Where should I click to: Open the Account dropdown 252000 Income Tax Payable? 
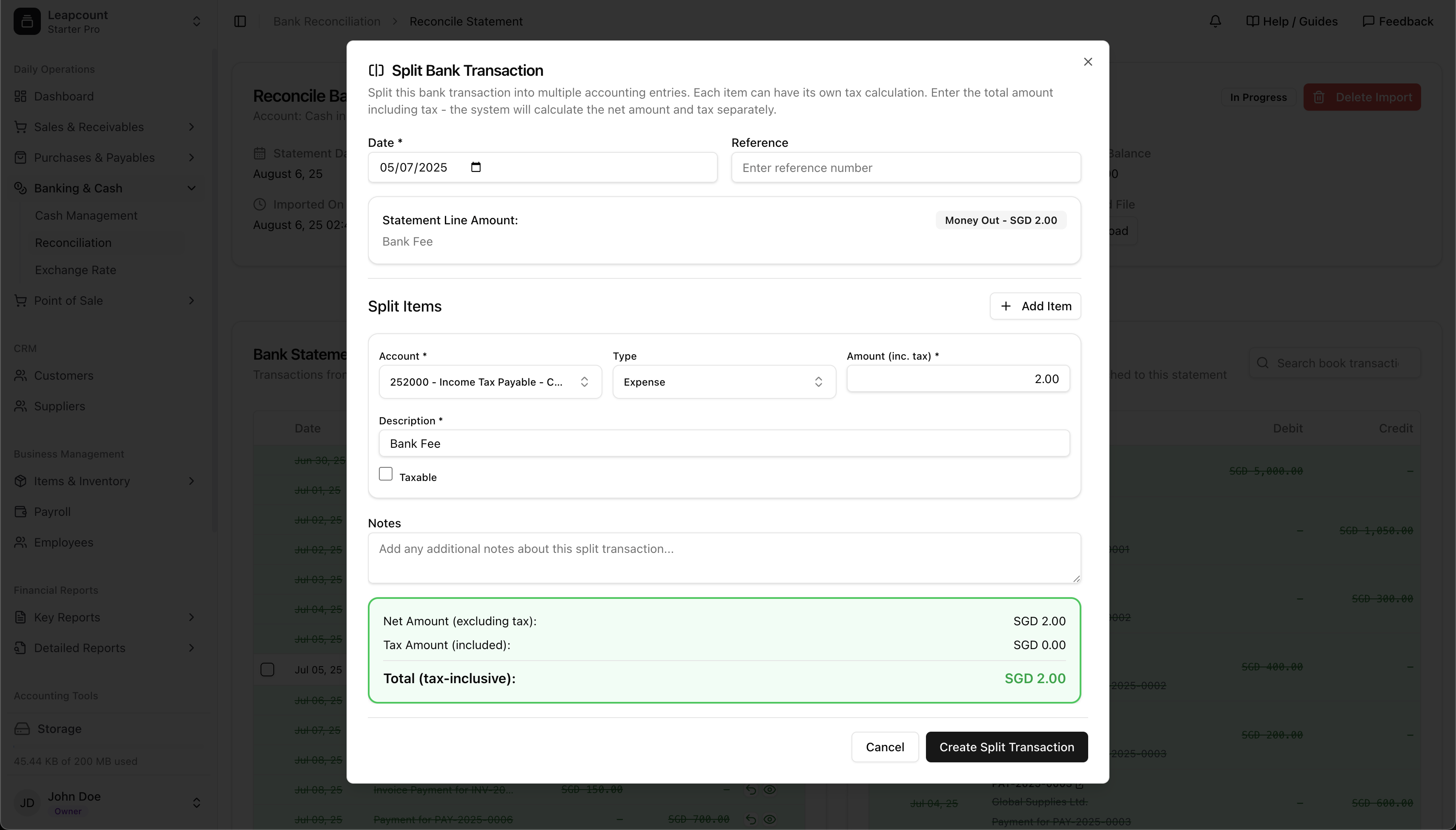pyautogui.click(x=490, y=382)
